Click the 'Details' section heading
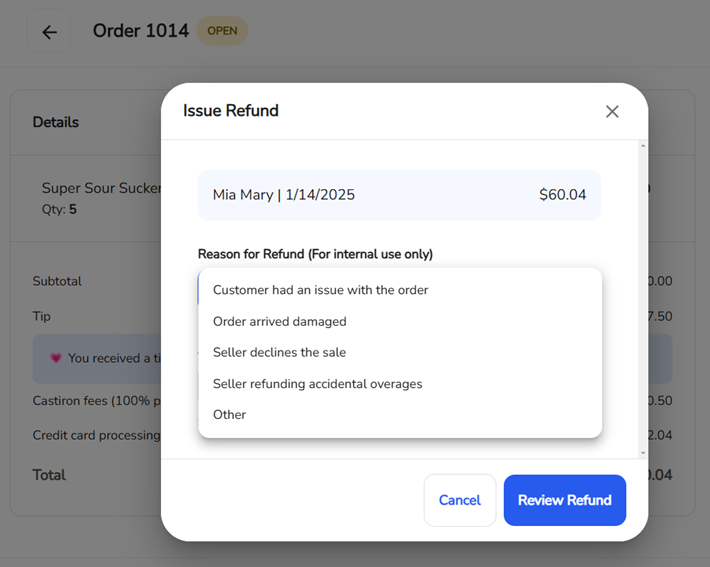 pyautogui.click(x=56, y=122)
